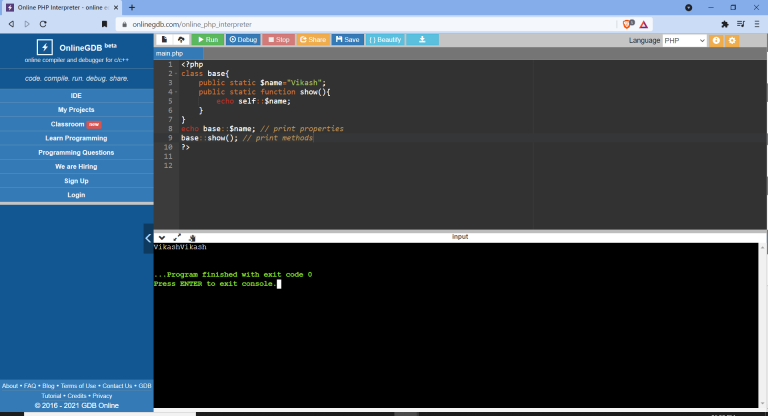
Task: Open the About footer link
Action: (10, 386)
